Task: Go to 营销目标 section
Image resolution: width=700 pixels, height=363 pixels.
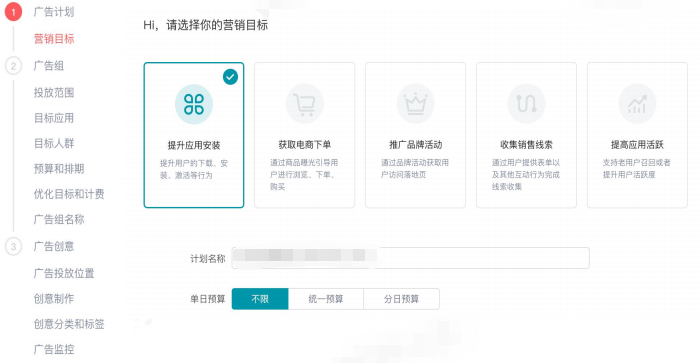Action: (54, 39)
